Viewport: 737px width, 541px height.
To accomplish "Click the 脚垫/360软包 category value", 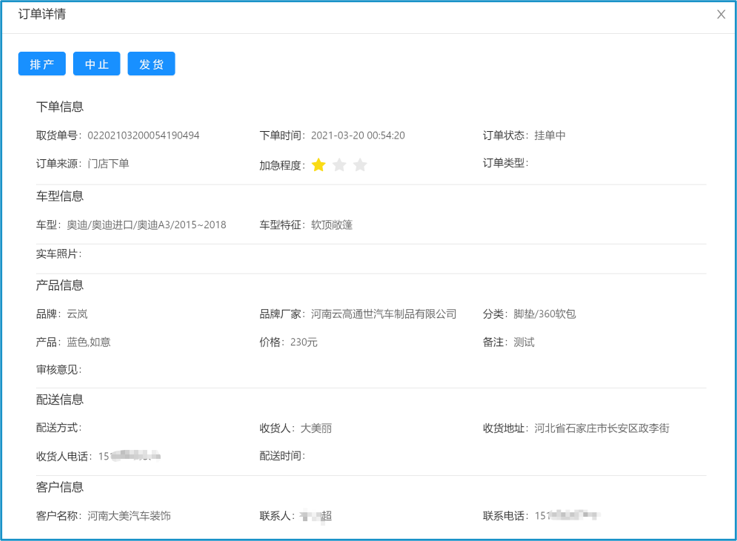I will pyautogui.click(x=543, y=314).
